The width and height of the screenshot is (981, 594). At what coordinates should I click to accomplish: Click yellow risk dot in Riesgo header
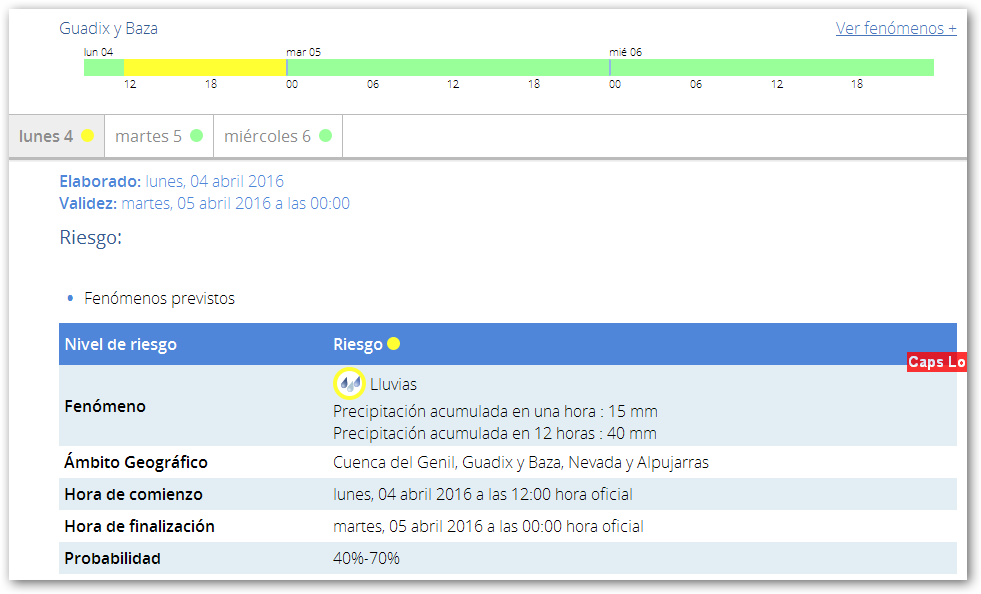pyautogui.click(x=394, y=344)
